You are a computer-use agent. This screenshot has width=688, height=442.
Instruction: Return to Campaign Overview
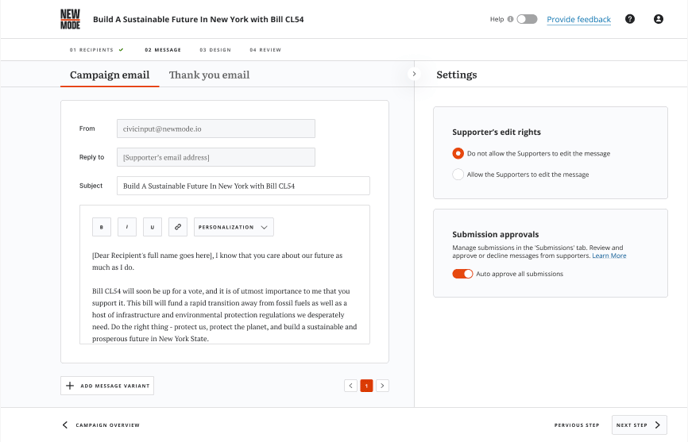click(101, 425)
